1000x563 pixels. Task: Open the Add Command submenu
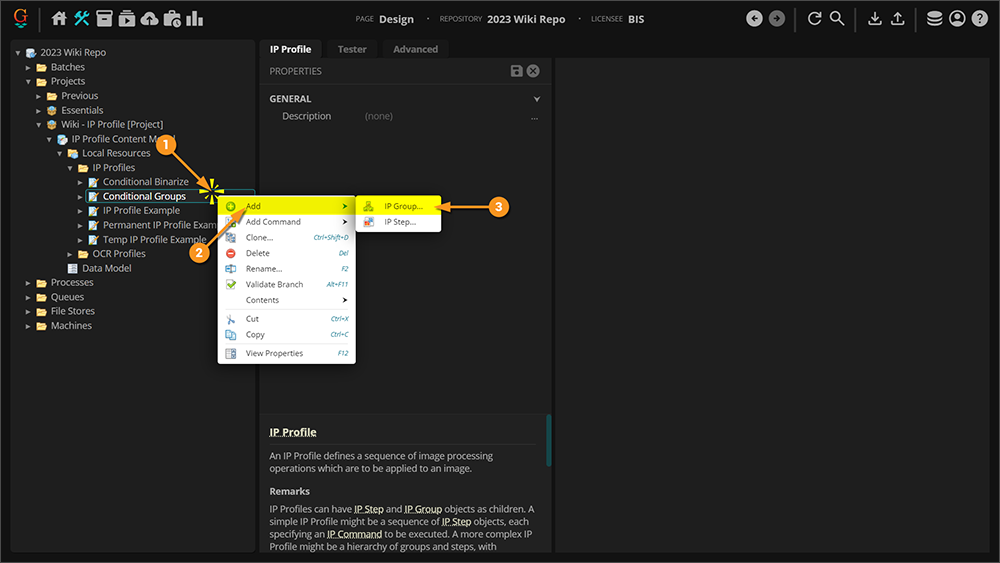pyautogui.click(x=286, y=222)
